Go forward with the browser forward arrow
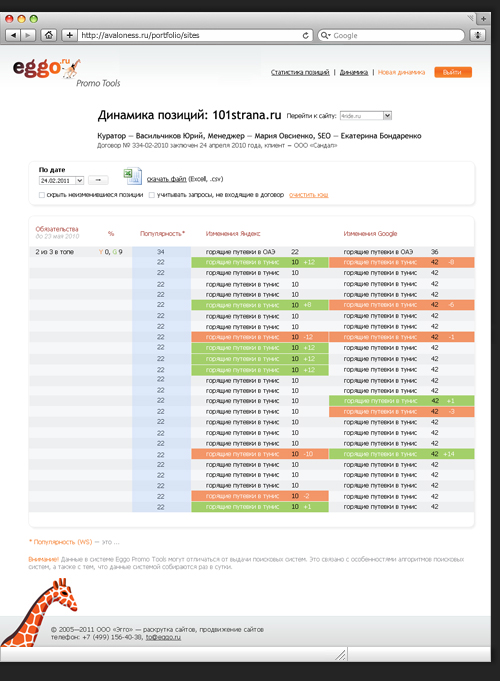500x681 pixels. 27,35
